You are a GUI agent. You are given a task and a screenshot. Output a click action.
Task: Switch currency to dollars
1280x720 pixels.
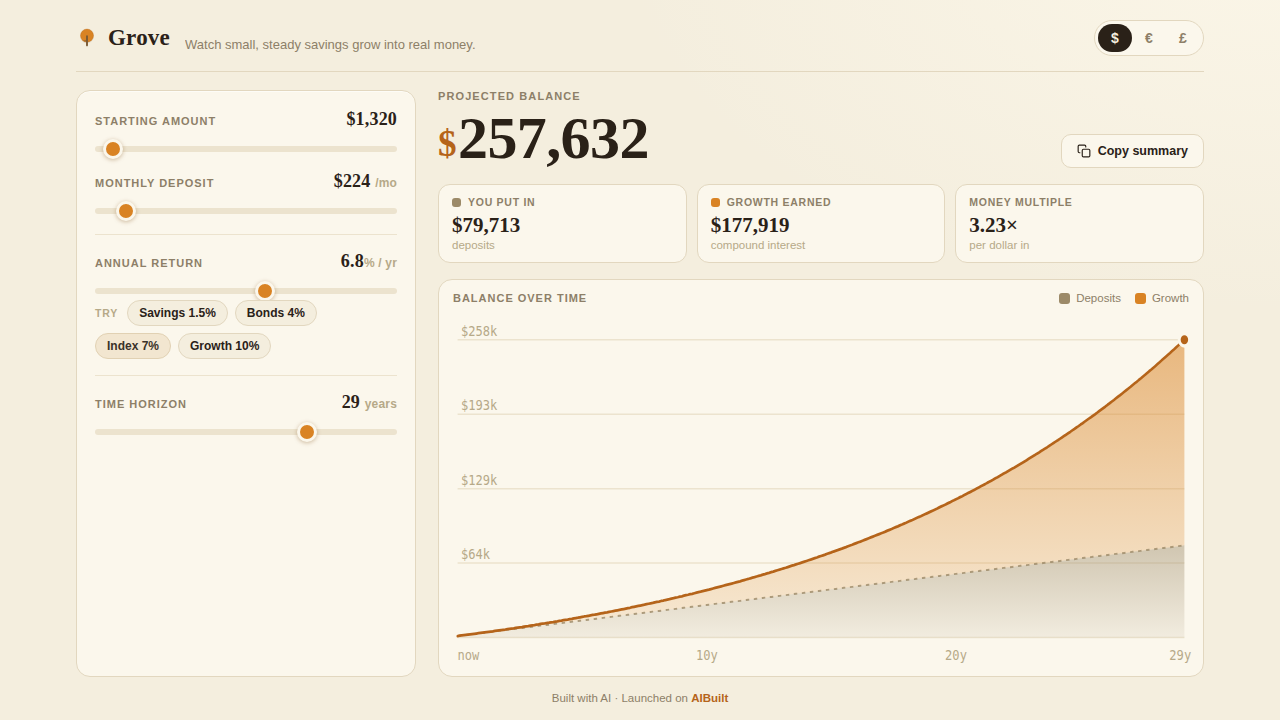tap(1115, 38)
